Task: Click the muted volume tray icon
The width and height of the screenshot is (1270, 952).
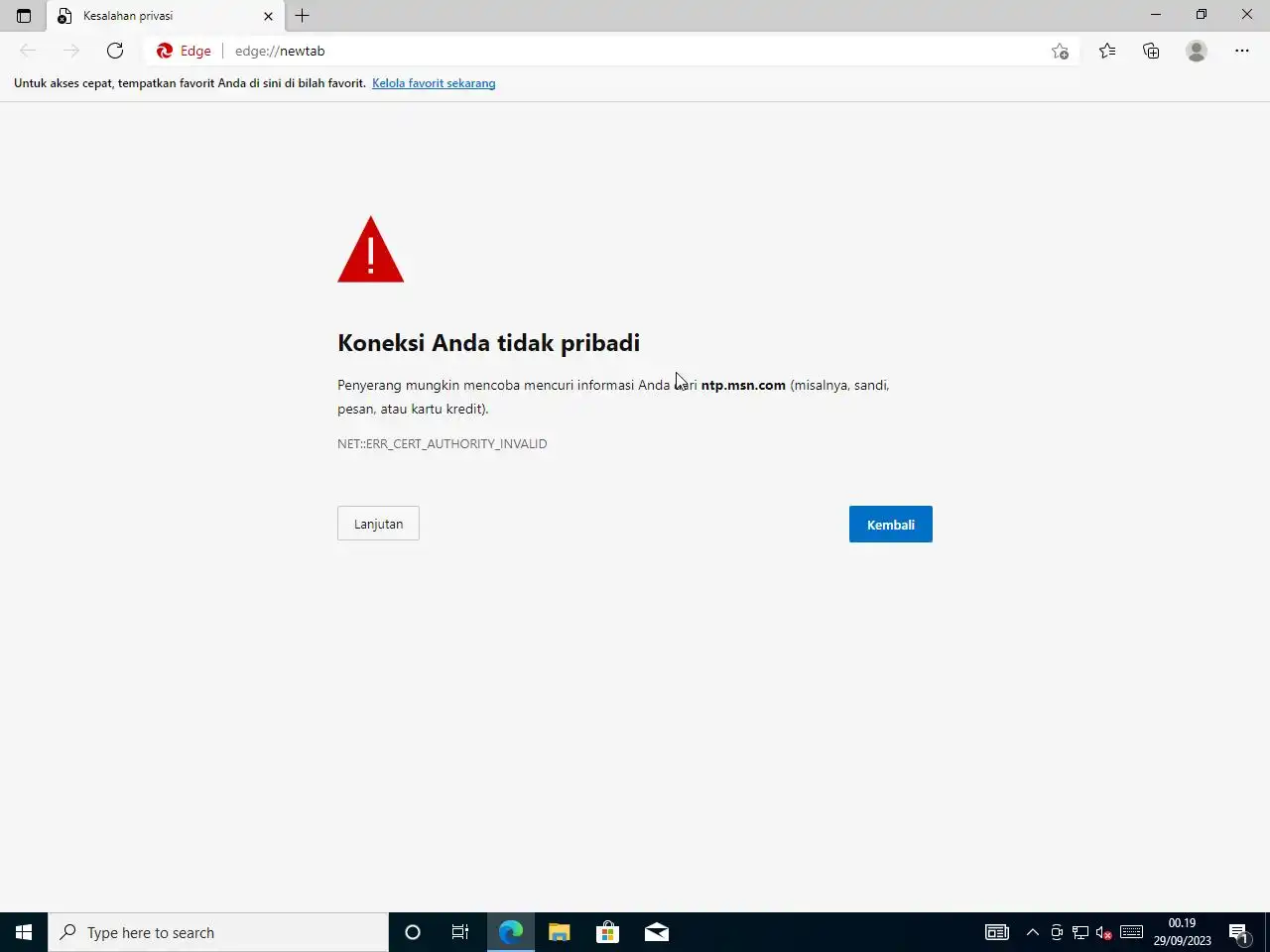Action: [x=1104, y=932]
